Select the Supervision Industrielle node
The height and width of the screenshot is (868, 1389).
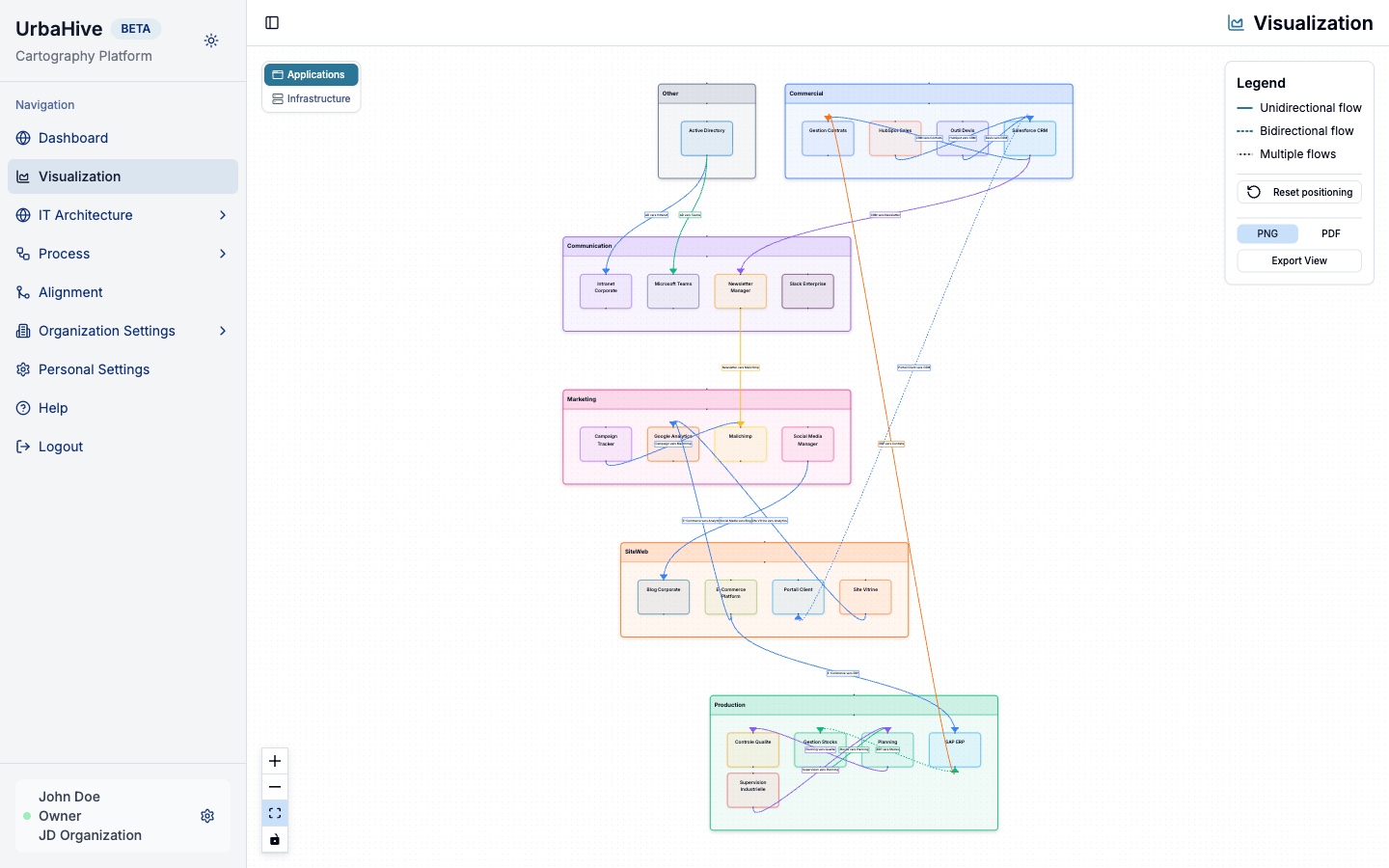click(753, 791)
